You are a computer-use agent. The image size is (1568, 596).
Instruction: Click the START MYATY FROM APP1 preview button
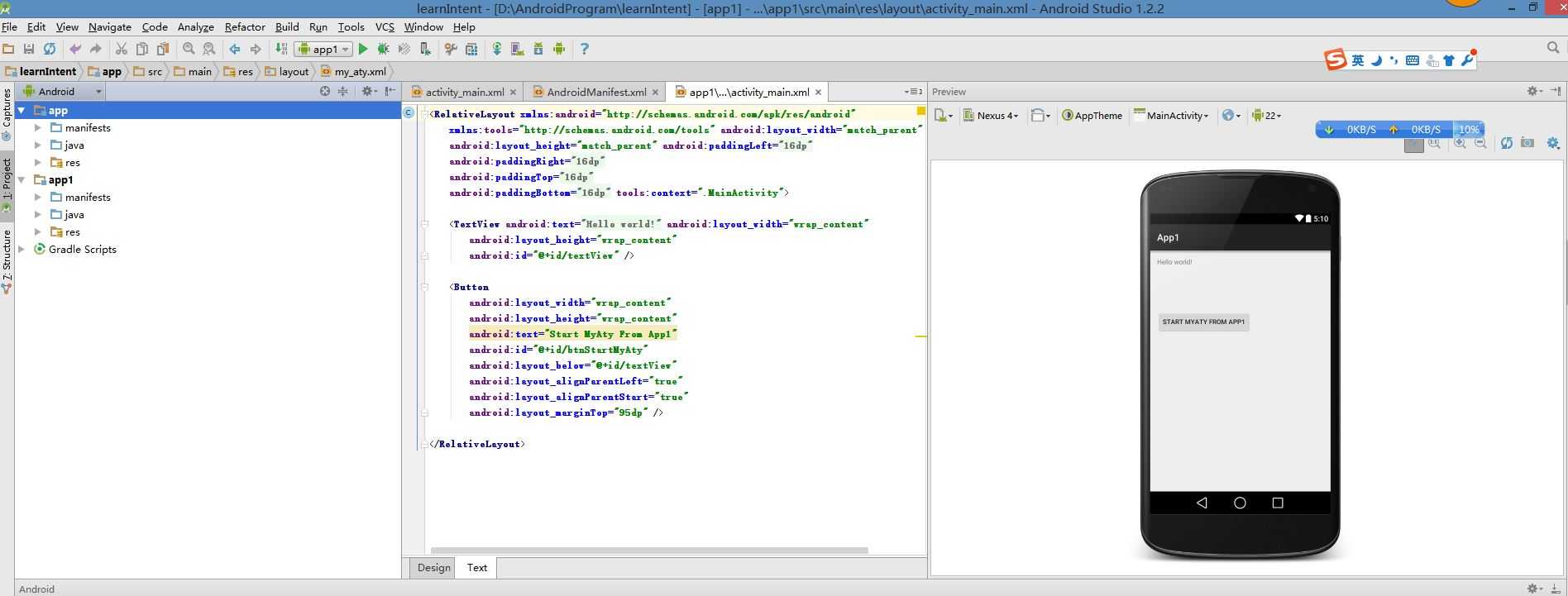click(1203, 322)
